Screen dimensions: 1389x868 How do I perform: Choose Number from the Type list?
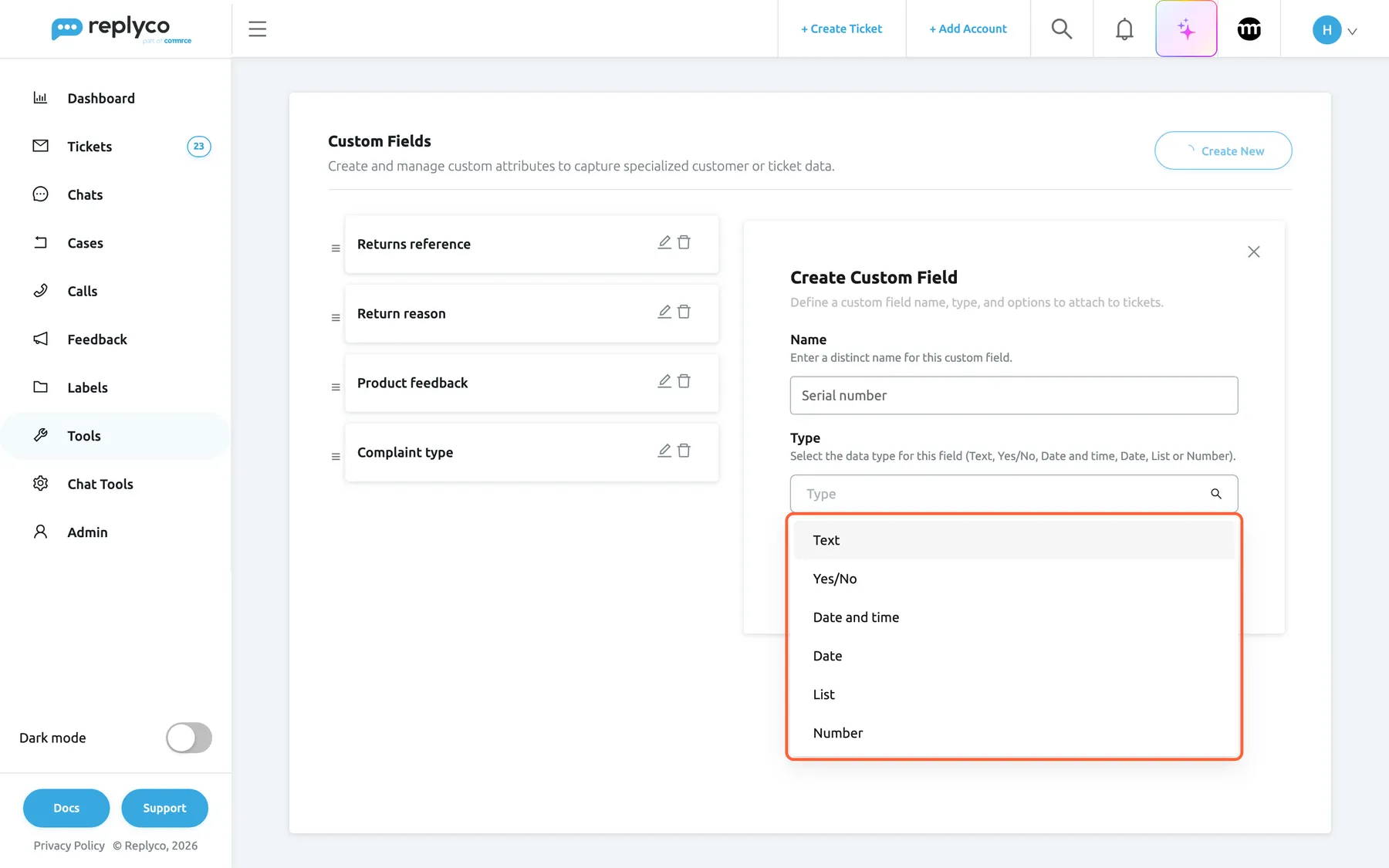tap(1014, 733)
